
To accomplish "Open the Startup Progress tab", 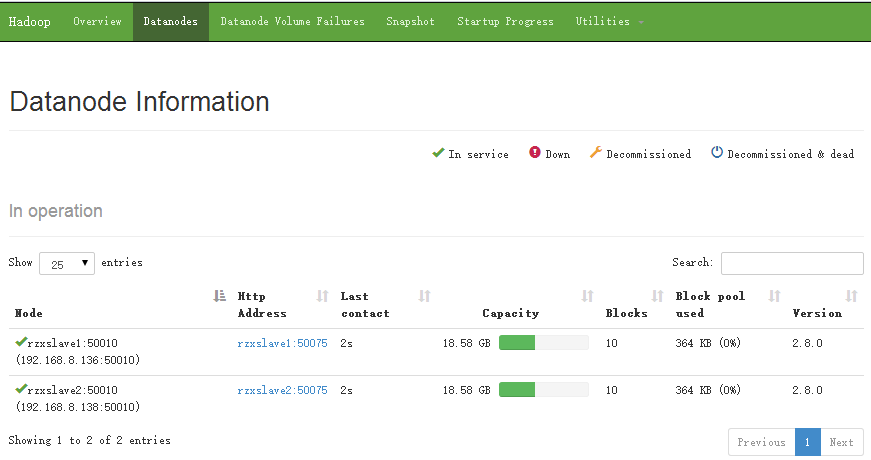I will point(505,22).
